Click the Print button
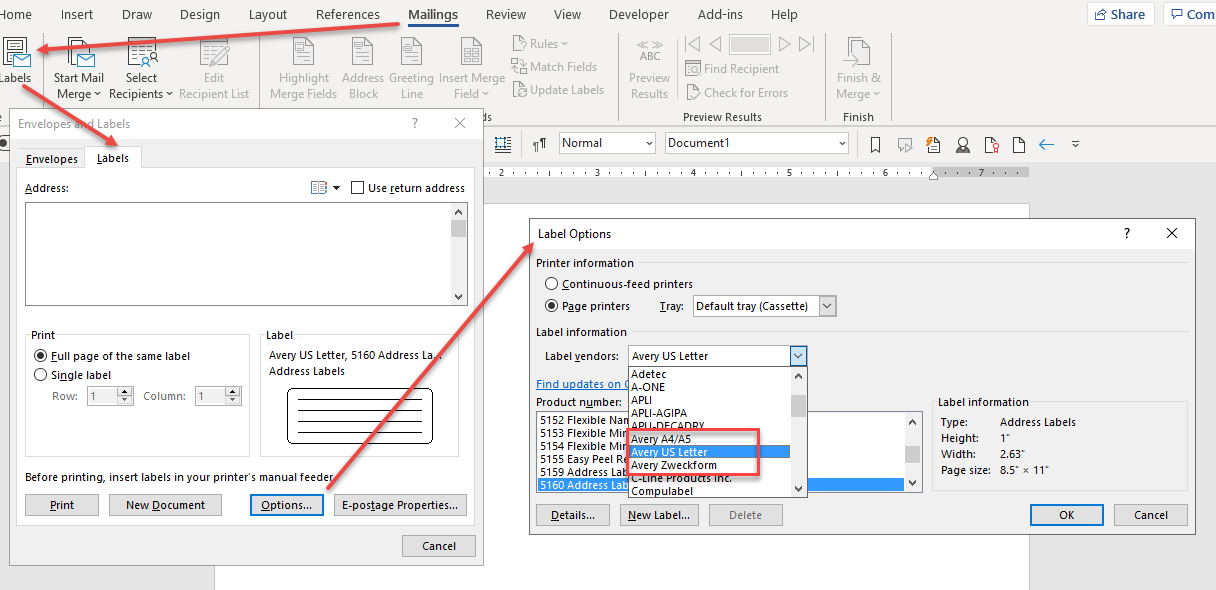The width and height of the screenshot is (1216, 590). [62, 505]
